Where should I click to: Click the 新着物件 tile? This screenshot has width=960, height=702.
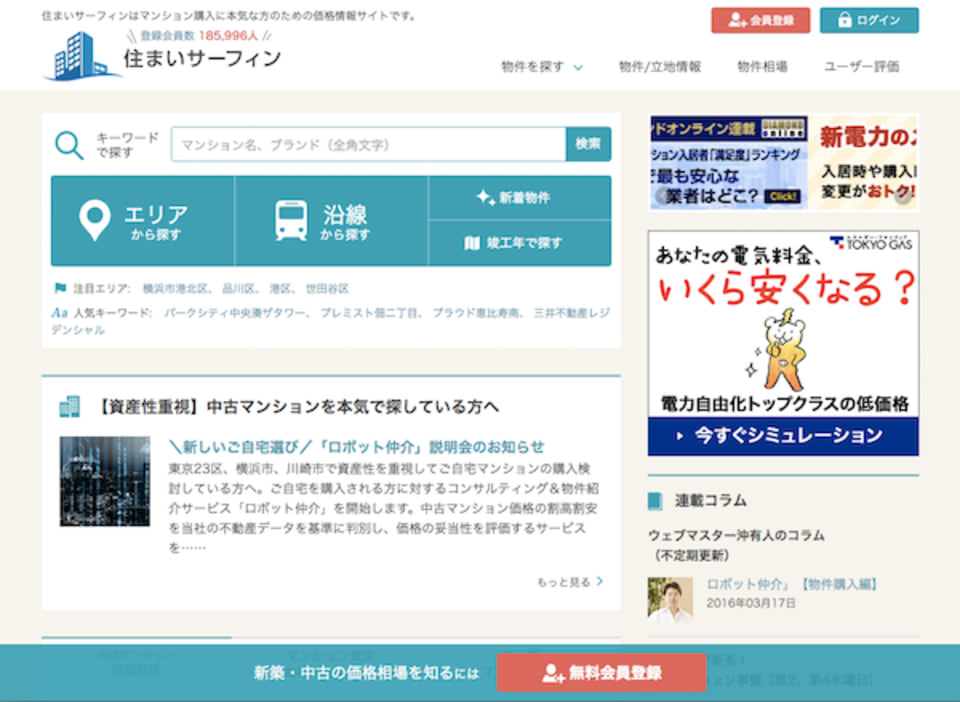(x=520, y=198)
